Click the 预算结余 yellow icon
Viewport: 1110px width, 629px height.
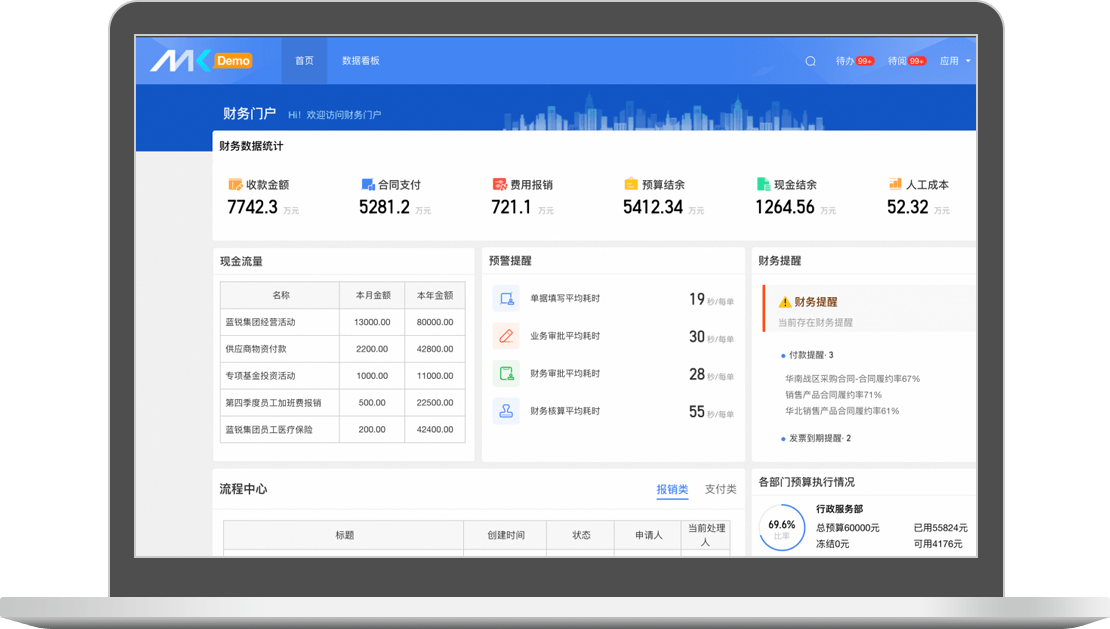pyautogui.click(x=631, y=185)
